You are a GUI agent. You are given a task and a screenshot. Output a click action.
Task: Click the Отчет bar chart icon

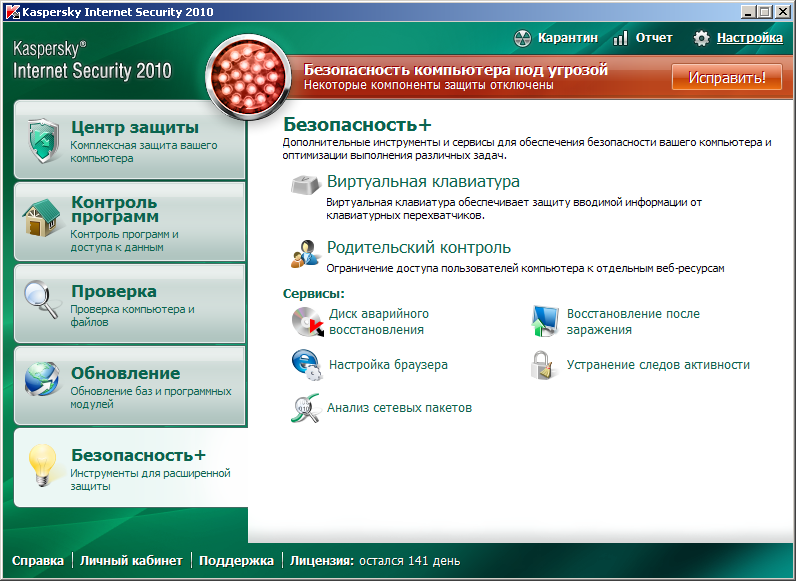(x=620, y=38)
